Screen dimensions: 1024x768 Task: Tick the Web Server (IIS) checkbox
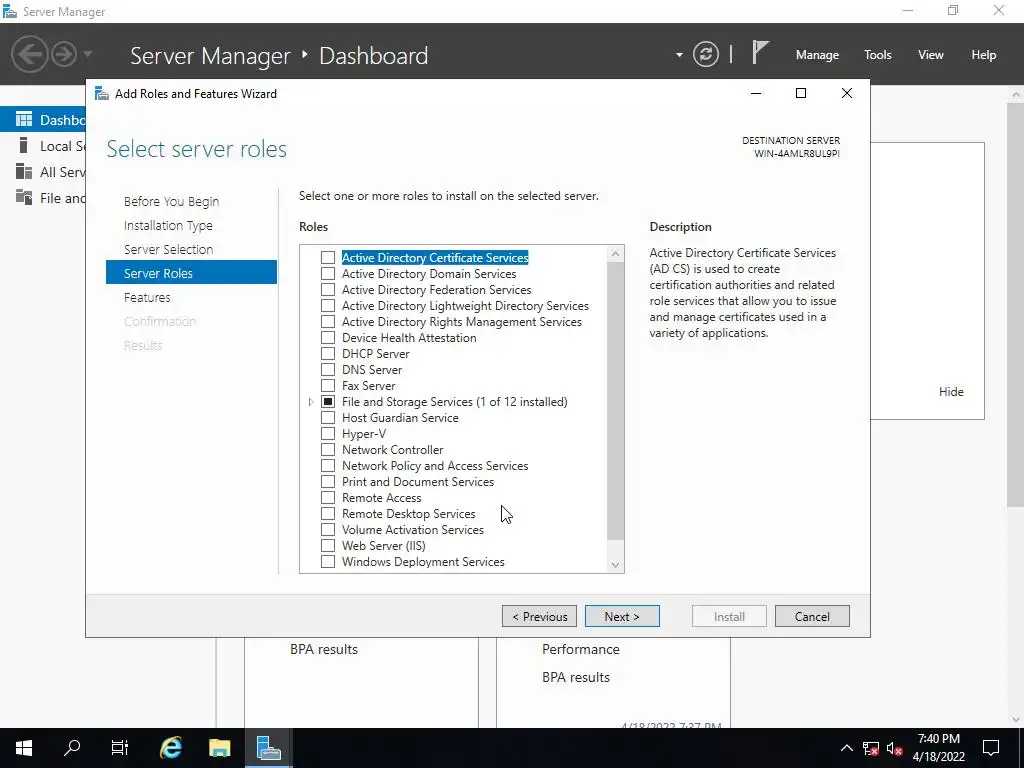tap(328, 545)
